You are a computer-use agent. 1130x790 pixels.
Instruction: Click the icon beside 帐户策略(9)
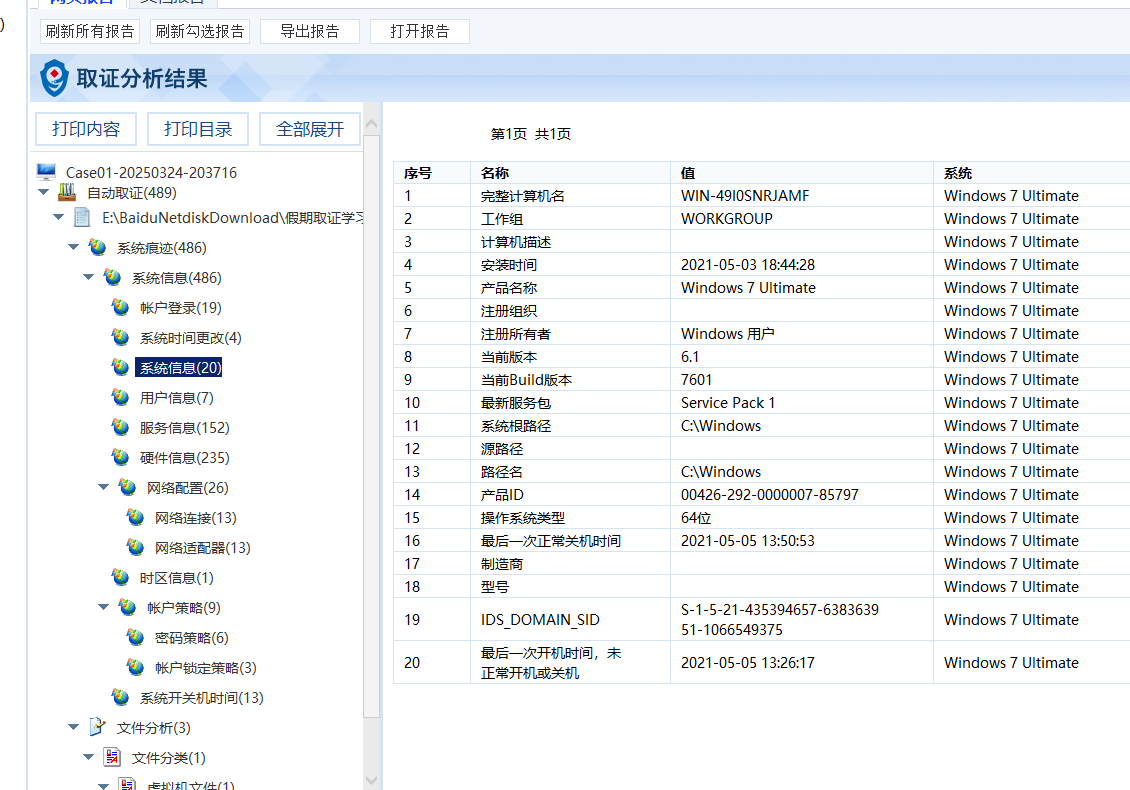(128, 608)
